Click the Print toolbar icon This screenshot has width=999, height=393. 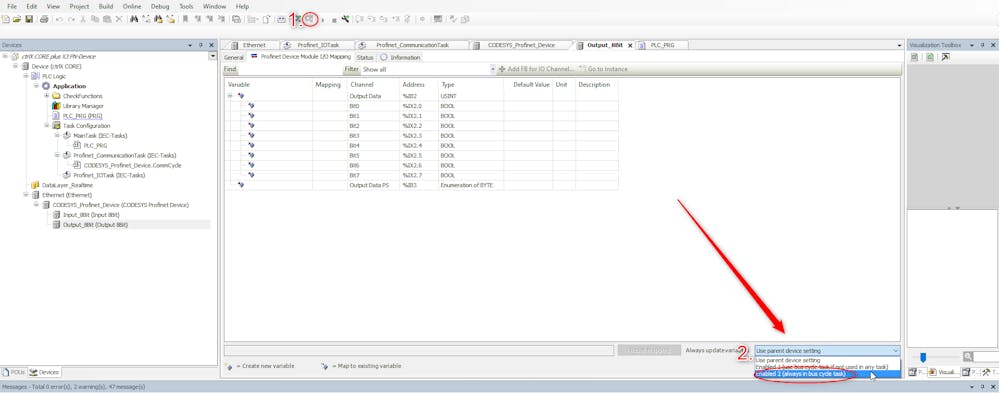coord(44,19)
